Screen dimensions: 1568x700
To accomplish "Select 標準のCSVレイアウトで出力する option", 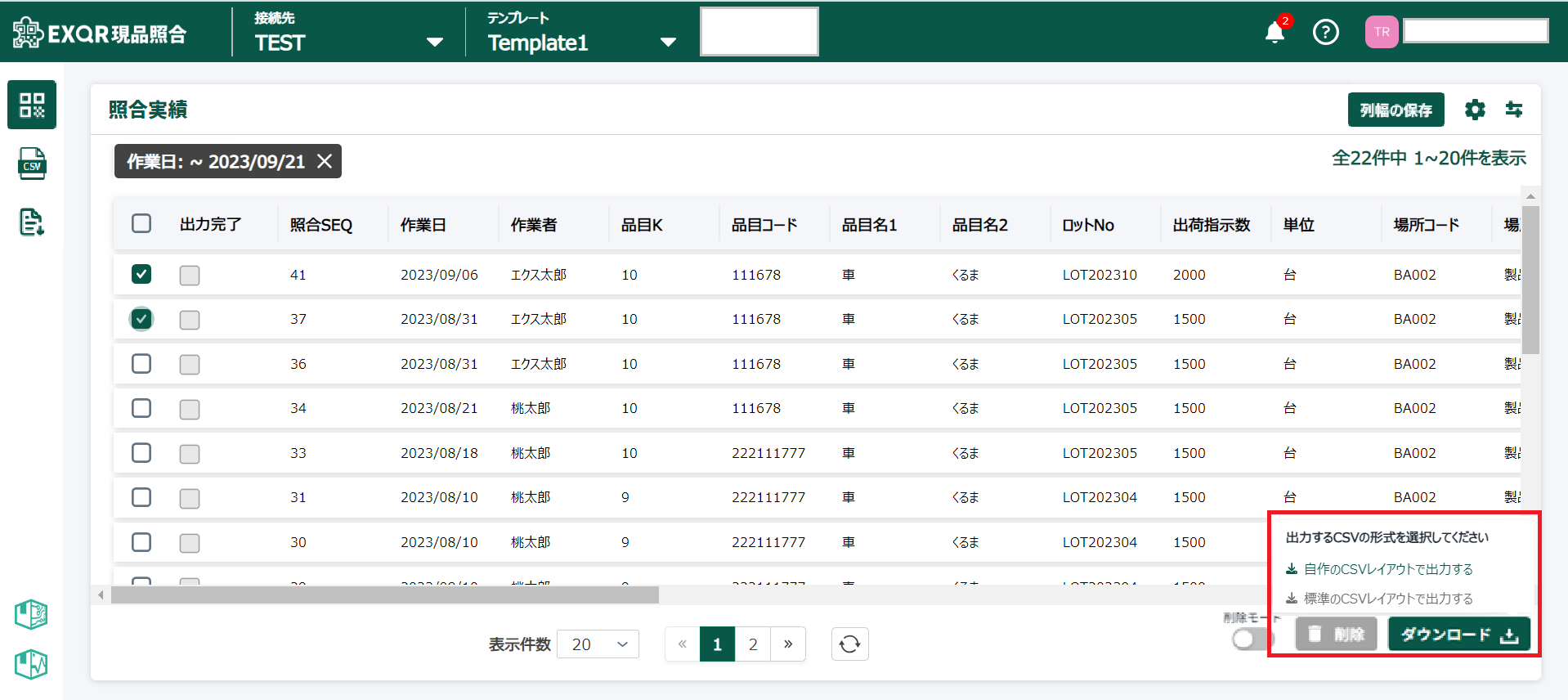I will pyautogui.click(x=1387, y=599).
